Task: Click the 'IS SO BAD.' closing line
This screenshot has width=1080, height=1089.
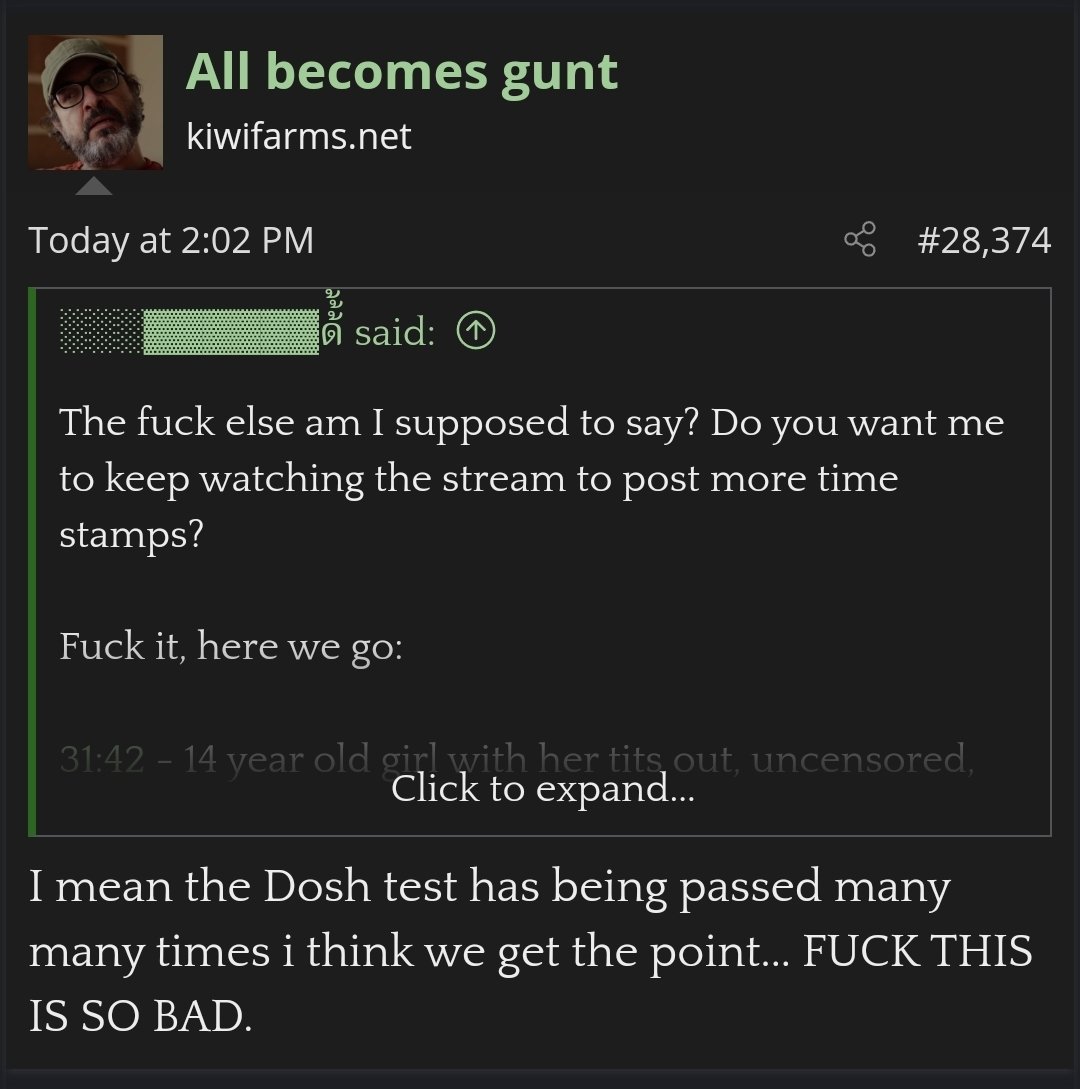Action: pyautogui.click(x=140, y=1015)
